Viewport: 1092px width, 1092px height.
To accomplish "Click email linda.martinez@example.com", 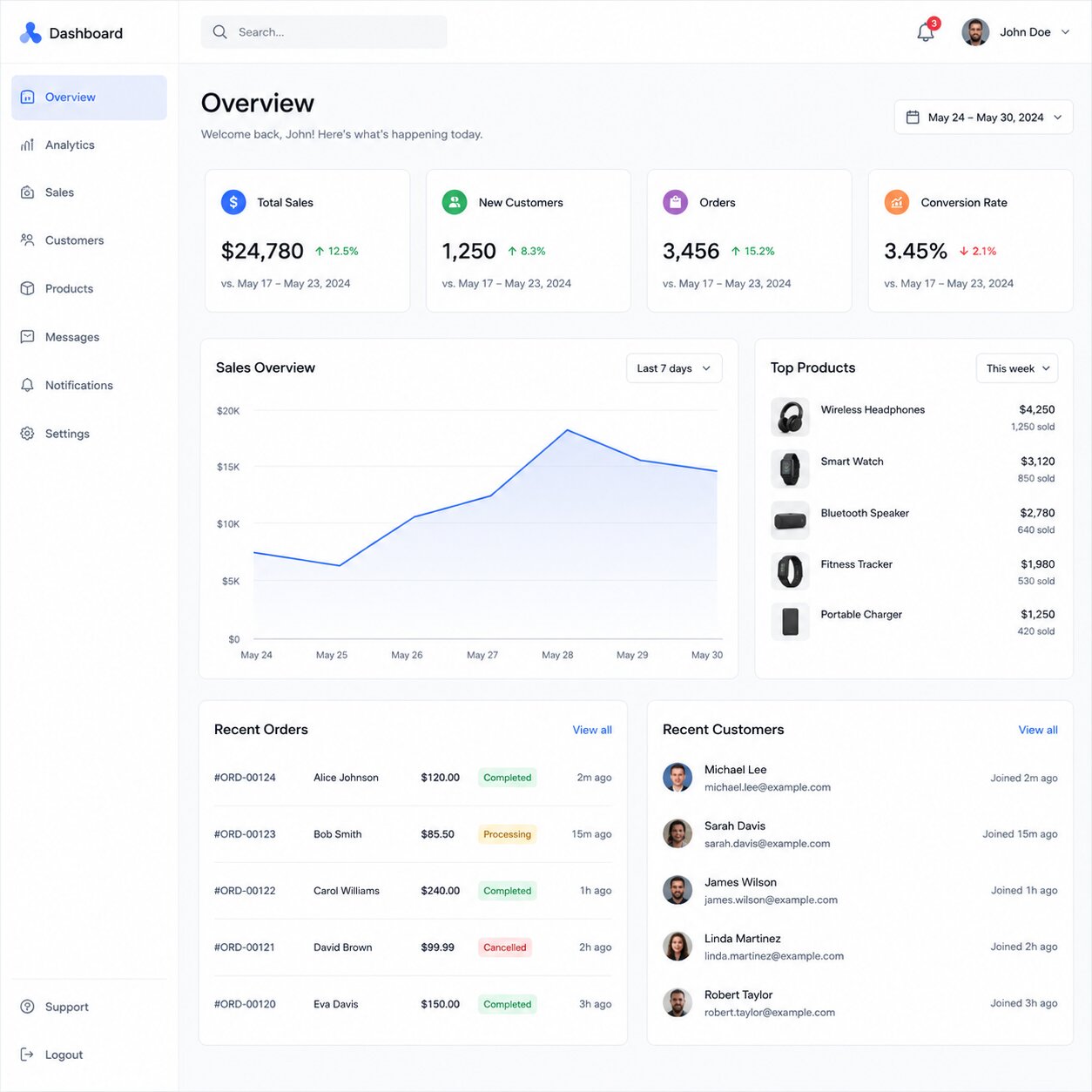I will (x=774, y=956).
